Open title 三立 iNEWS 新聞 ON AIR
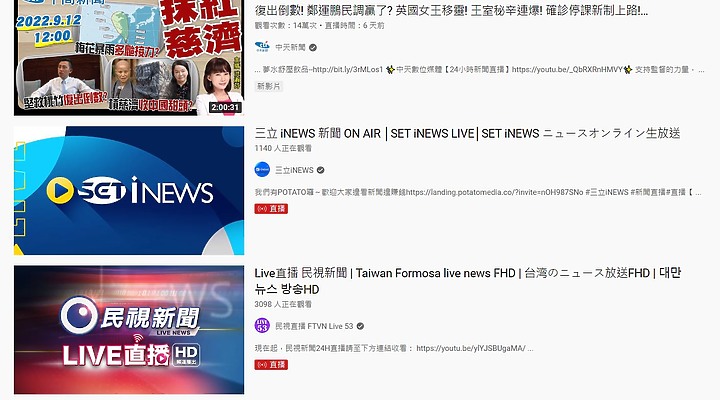 click(x=467, y=133)
